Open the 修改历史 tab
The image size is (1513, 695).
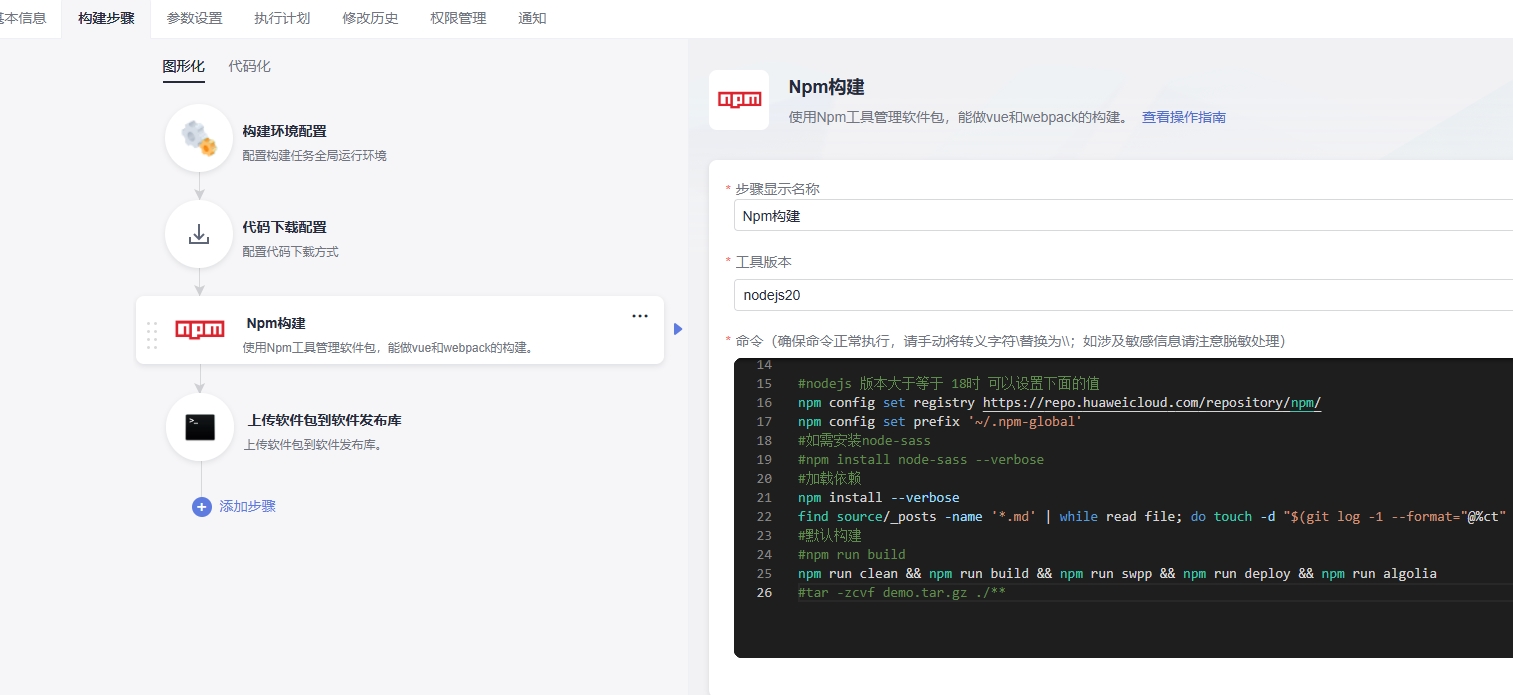tap(370, 18)
